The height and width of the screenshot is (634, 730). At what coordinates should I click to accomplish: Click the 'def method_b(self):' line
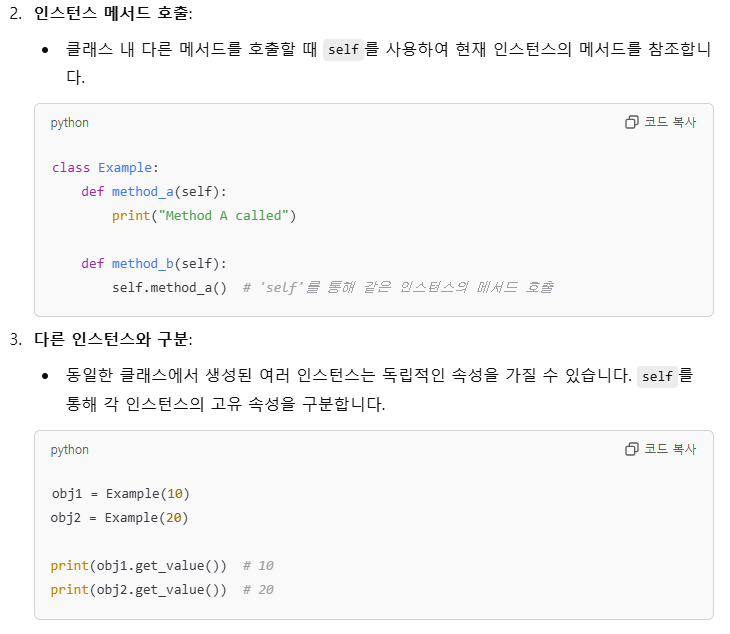(154, 263)
